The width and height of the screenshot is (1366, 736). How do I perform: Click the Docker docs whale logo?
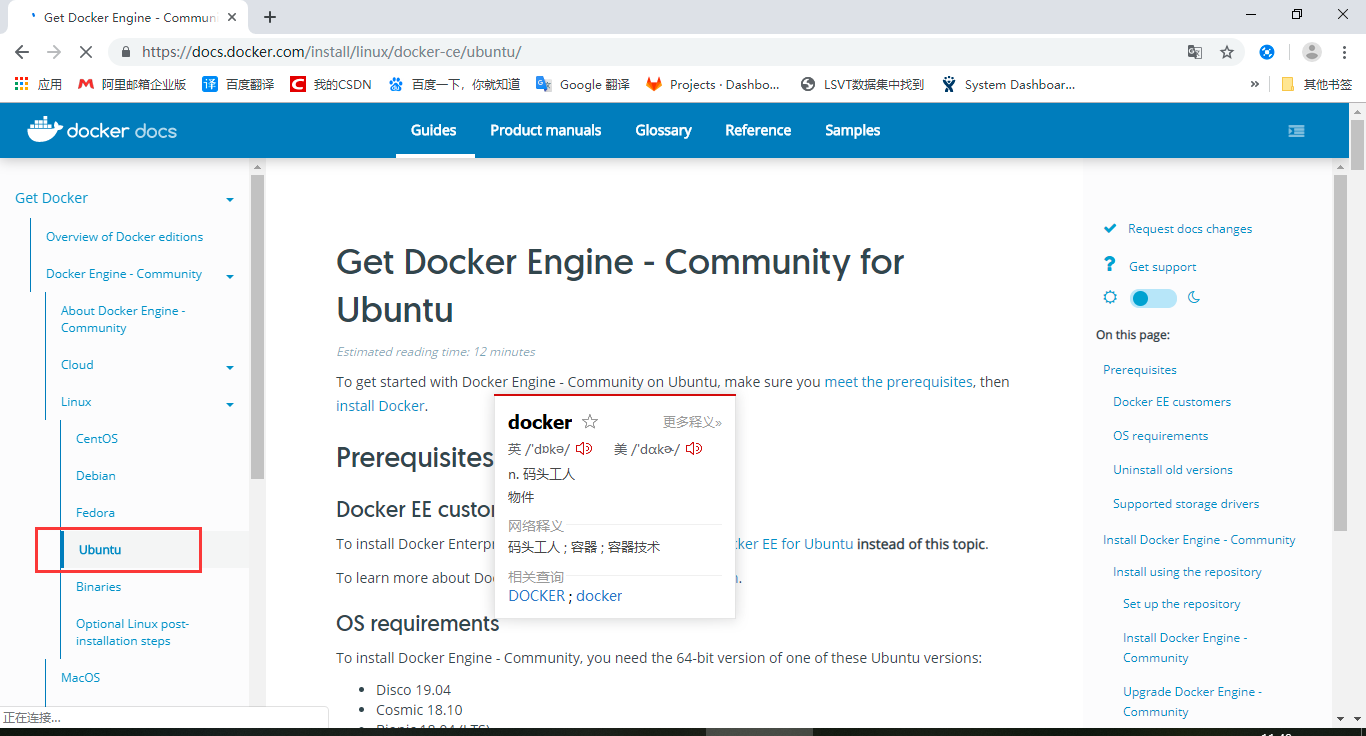click(x=42, y=130)
